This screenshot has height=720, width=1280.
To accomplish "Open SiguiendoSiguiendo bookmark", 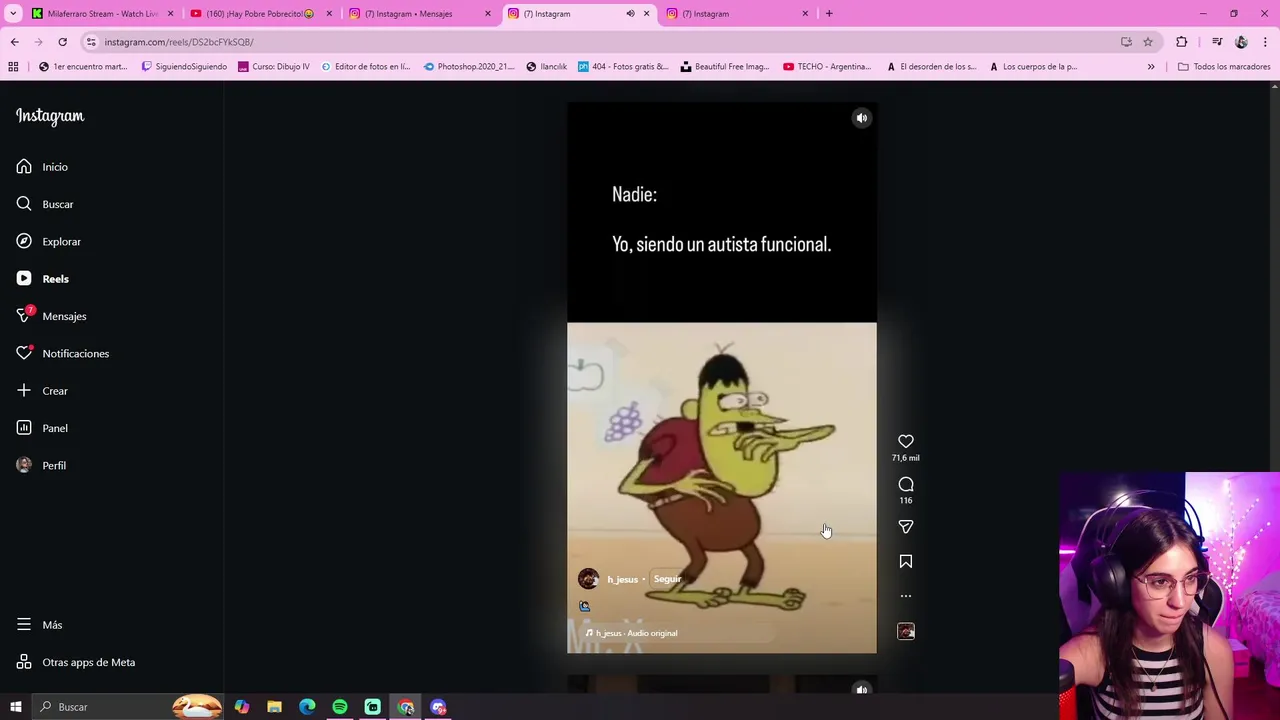I will tap(184, 67).
